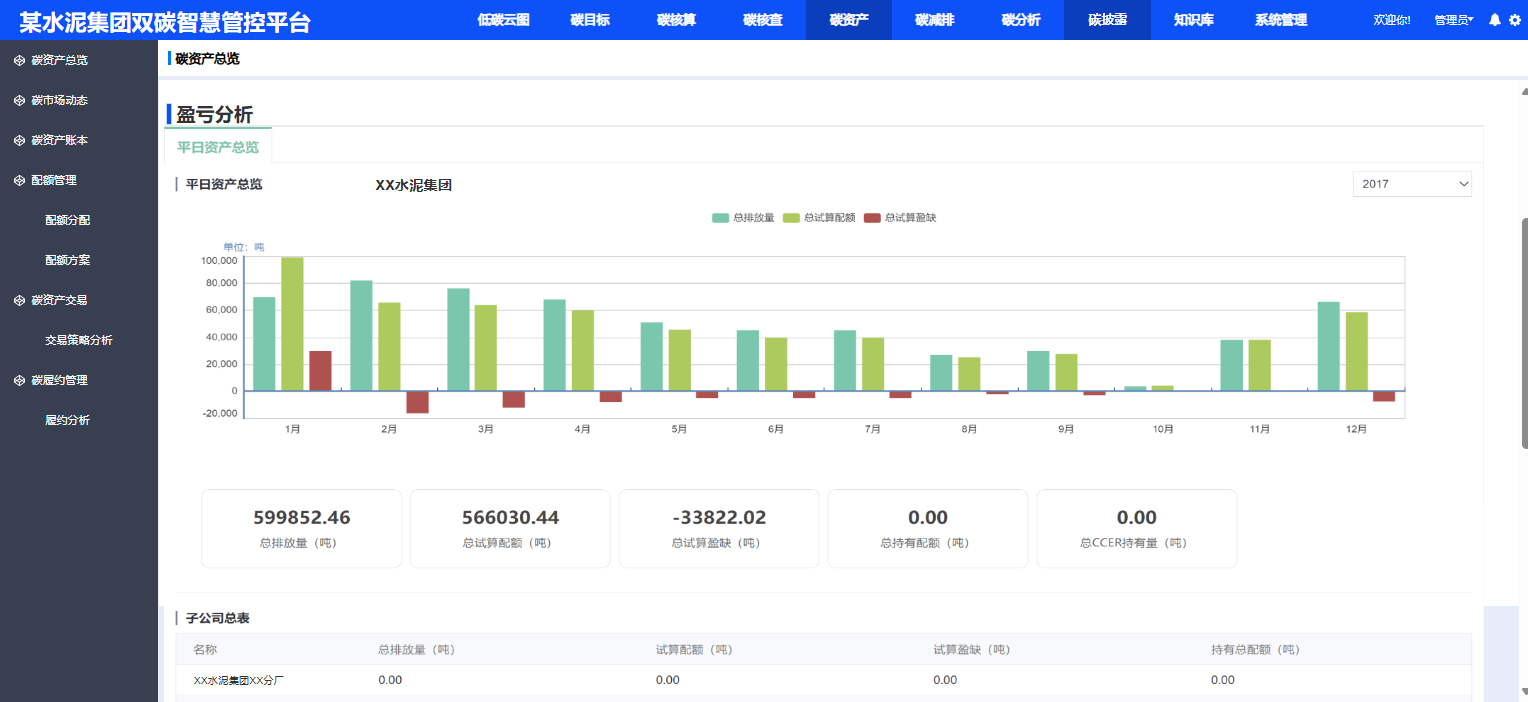Image resolution: width=1528 pixels, height=702 pixels.
Task: Click the -33822.02 总试算盈缺 card
Action: 719,529
